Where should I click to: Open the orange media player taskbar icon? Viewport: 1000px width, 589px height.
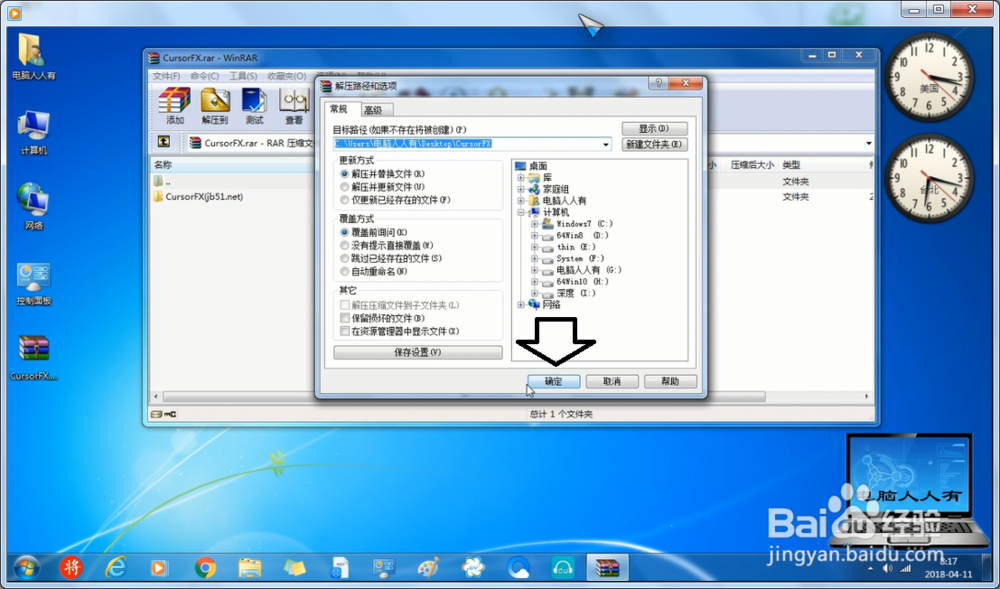pyautogui.click(x=159, y=567)
